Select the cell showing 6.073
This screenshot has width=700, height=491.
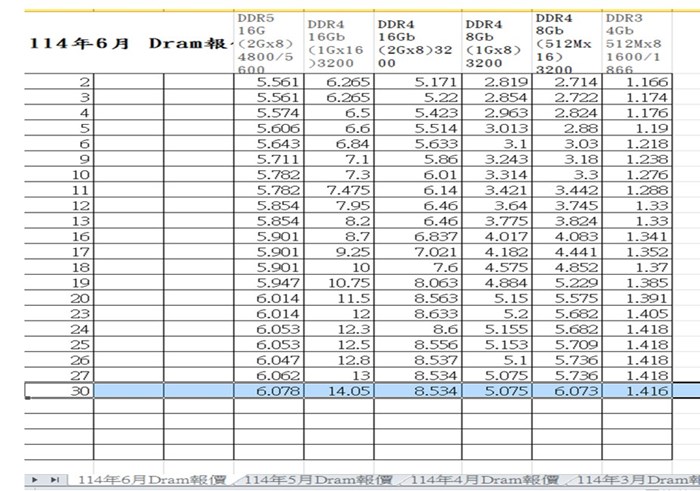[x=566, y=393]
